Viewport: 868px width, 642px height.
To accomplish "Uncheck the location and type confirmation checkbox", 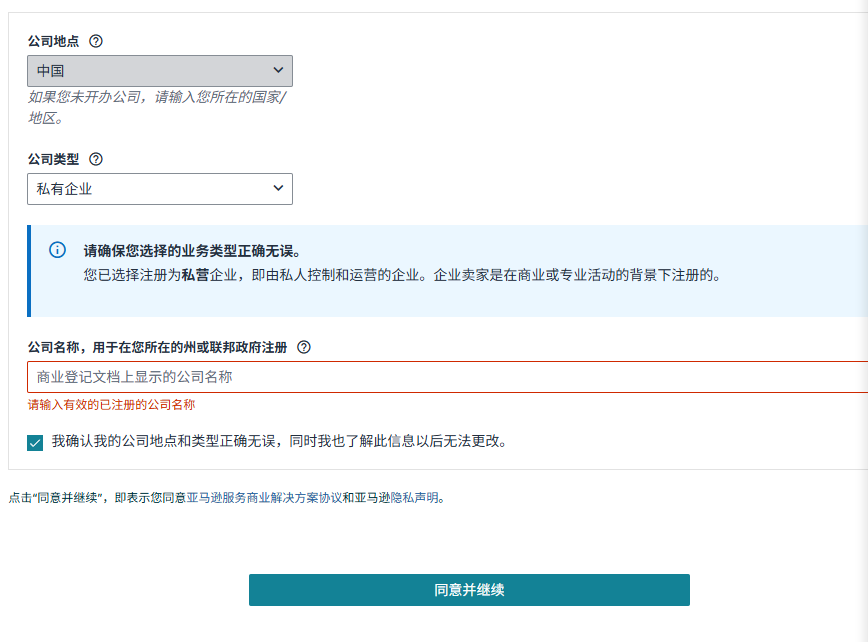I will click(x=36, y=442).
